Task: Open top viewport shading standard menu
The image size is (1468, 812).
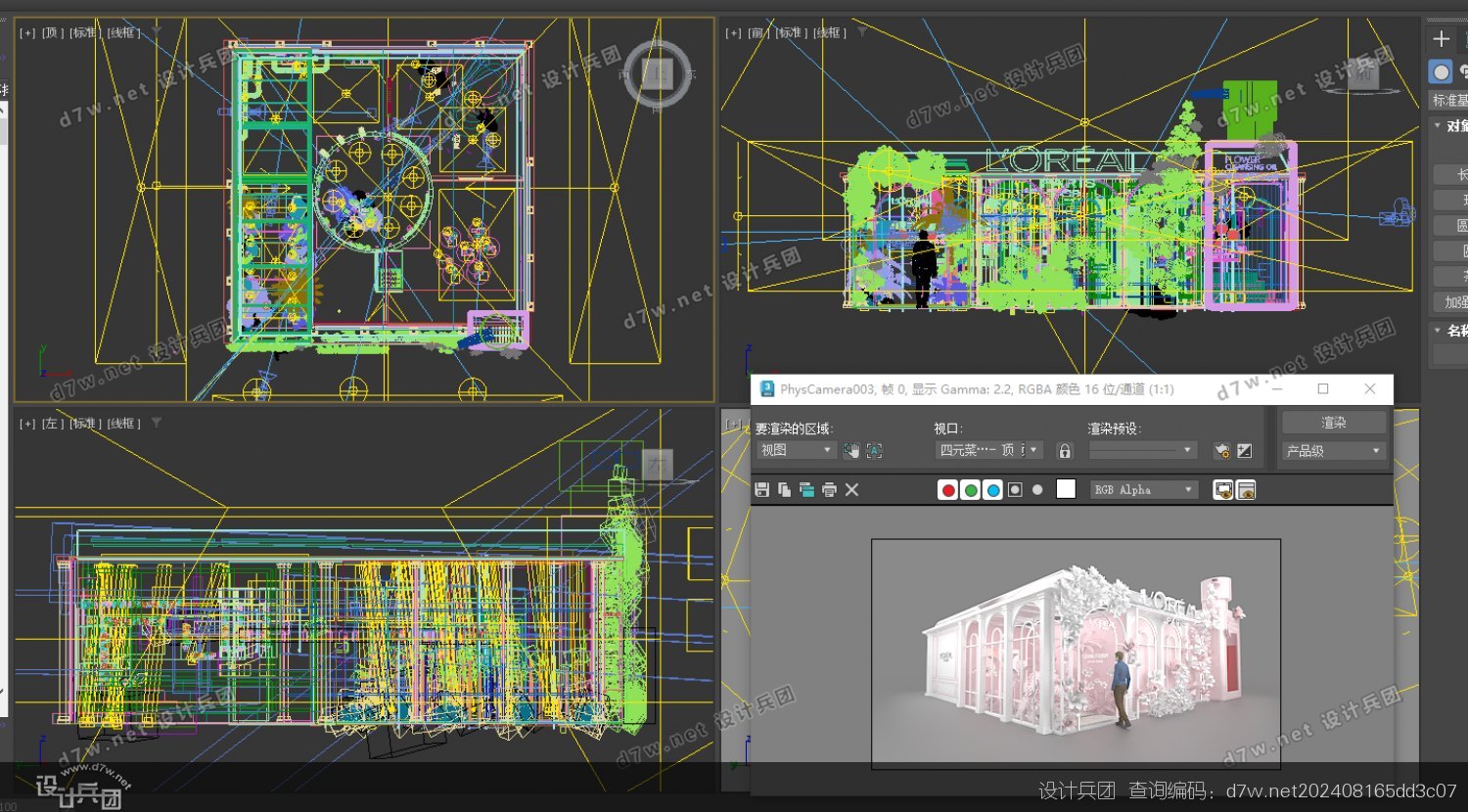Action: click(x=84, y=32)
